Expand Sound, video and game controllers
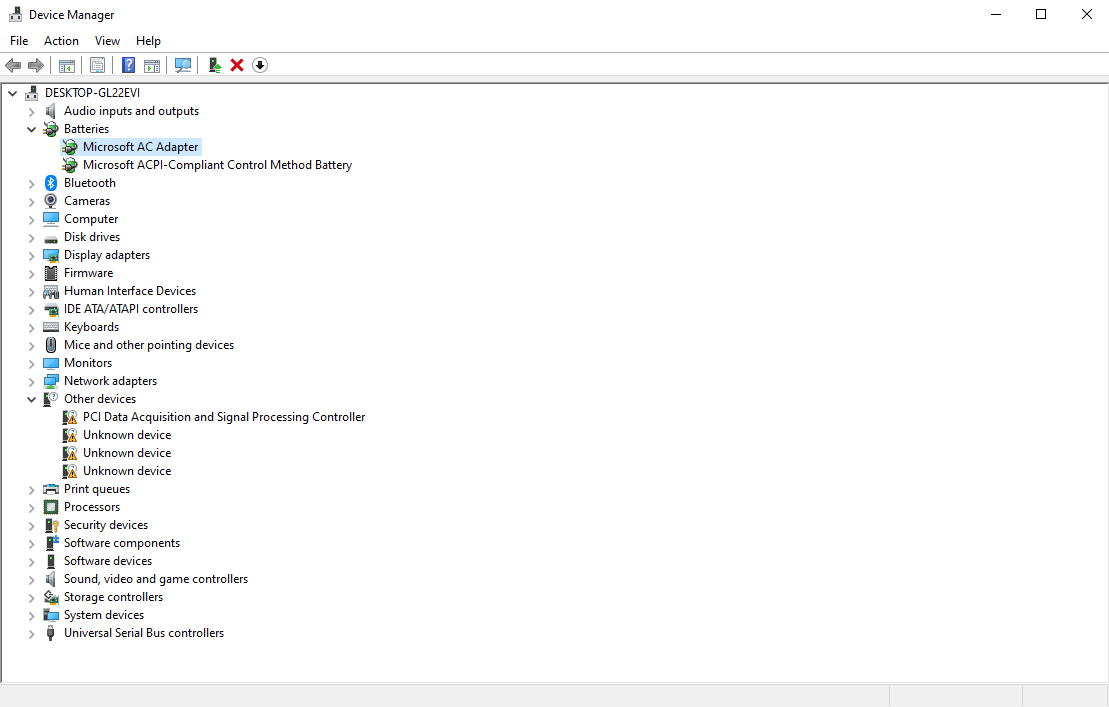The height and width of the screenshot is (707, 1109). coord(31,580)
